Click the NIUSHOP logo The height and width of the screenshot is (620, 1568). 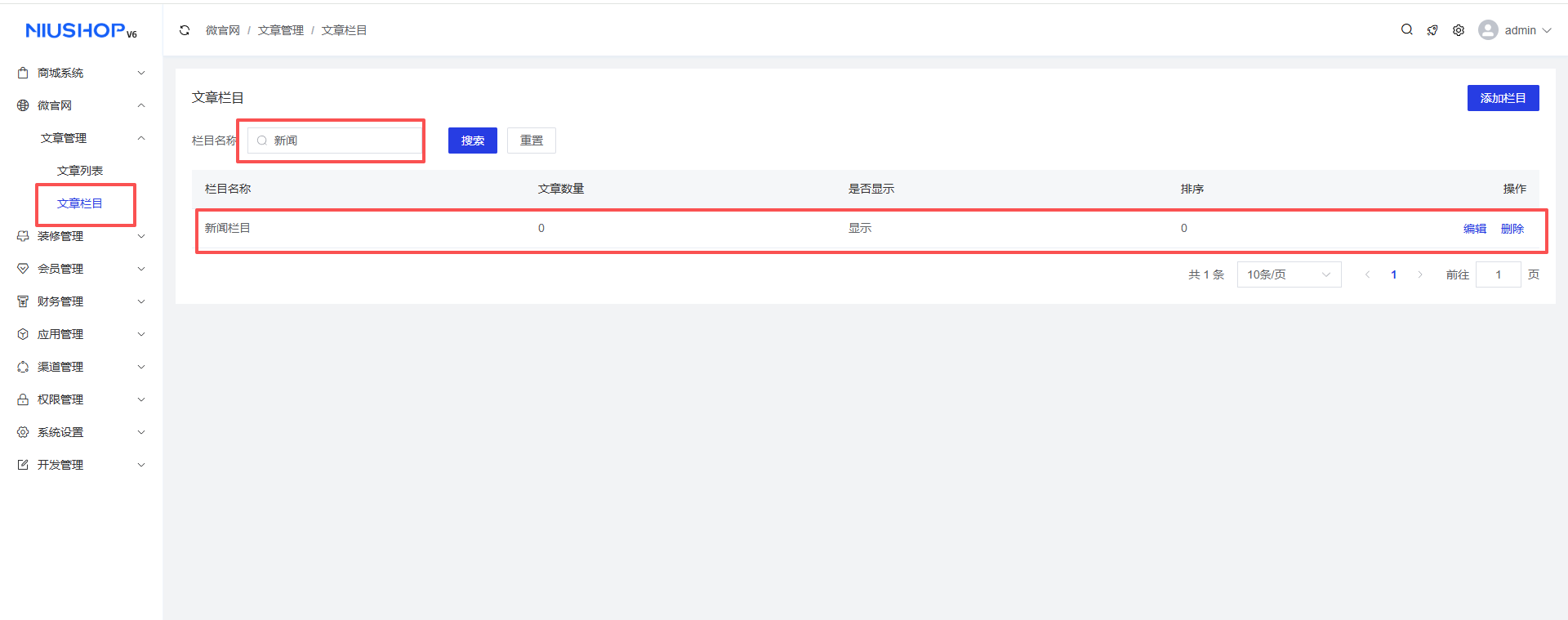click(81, 31)
